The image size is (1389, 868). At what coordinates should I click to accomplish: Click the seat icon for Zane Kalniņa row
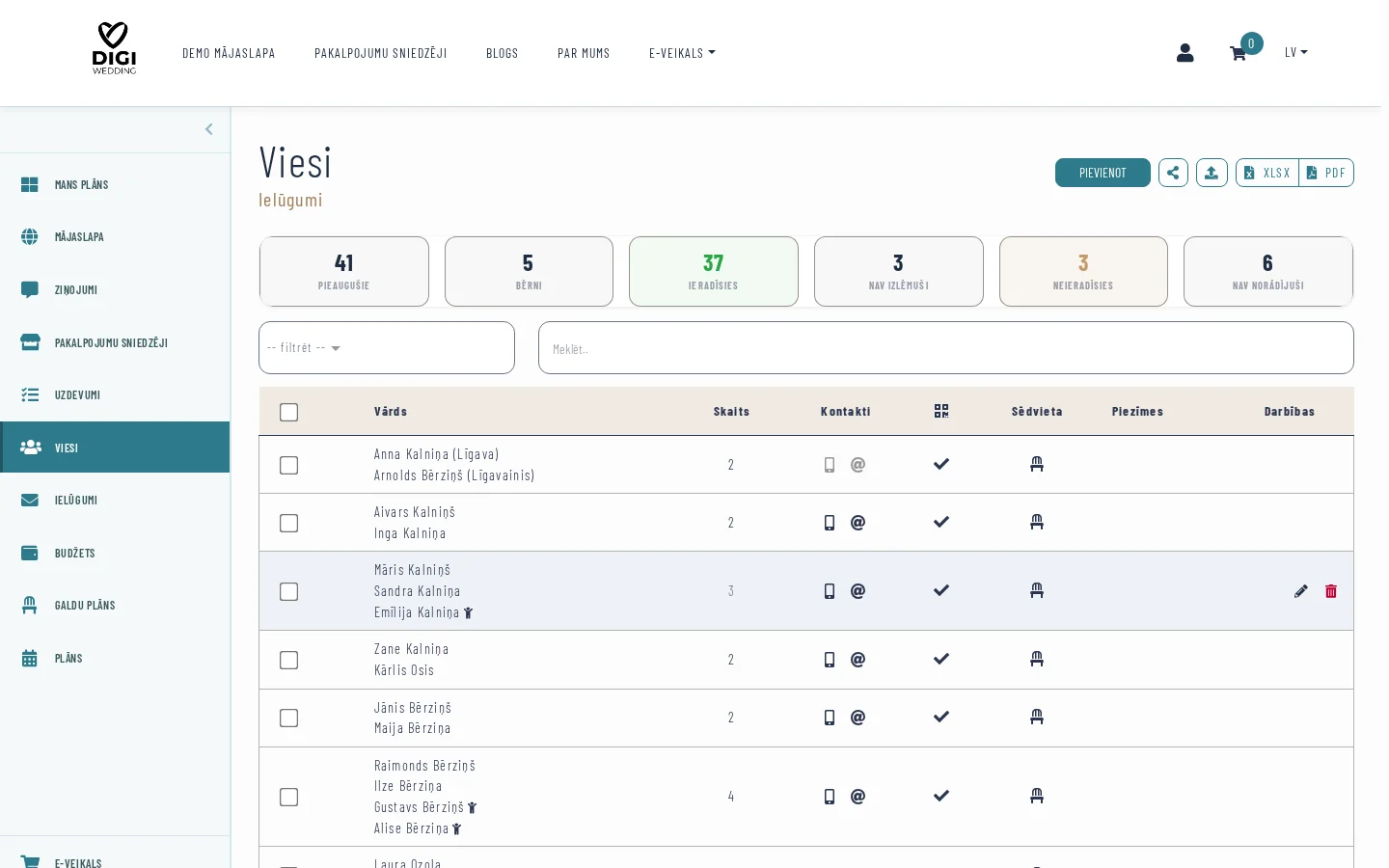pyautogui.click(x=1037, y=660)
